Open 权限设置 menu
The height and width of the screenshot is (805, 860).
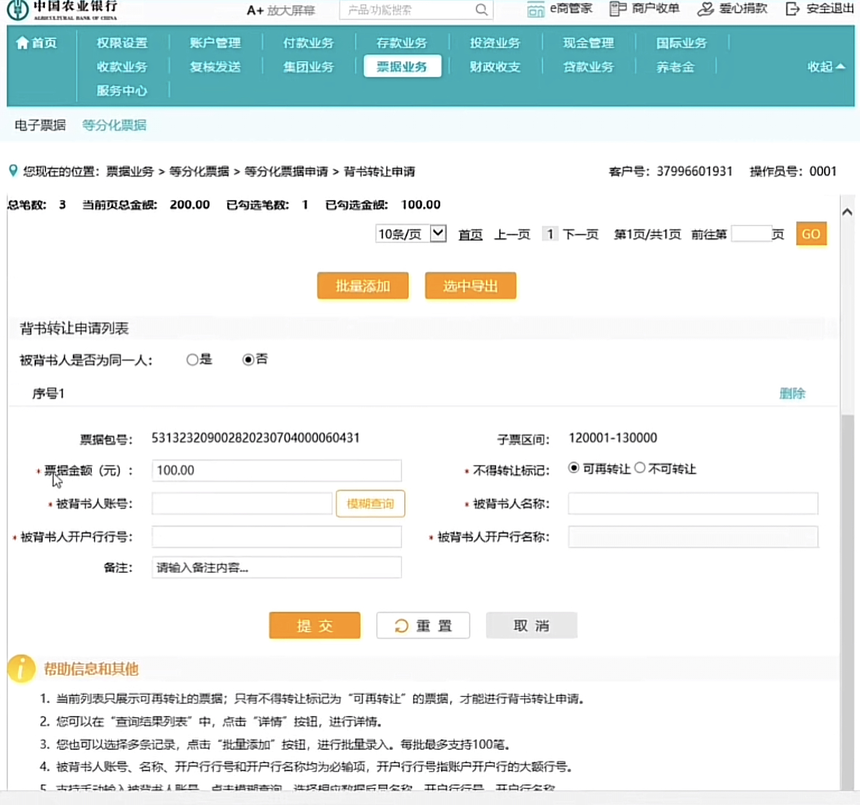click(x=122, y=43)
